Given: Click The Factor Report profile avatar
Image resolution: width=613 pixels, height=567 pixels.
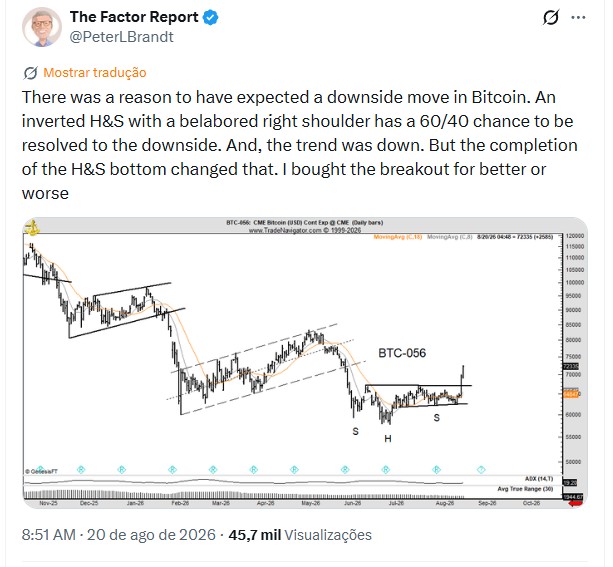Looking at the screenshot, I should pos(42,27).
